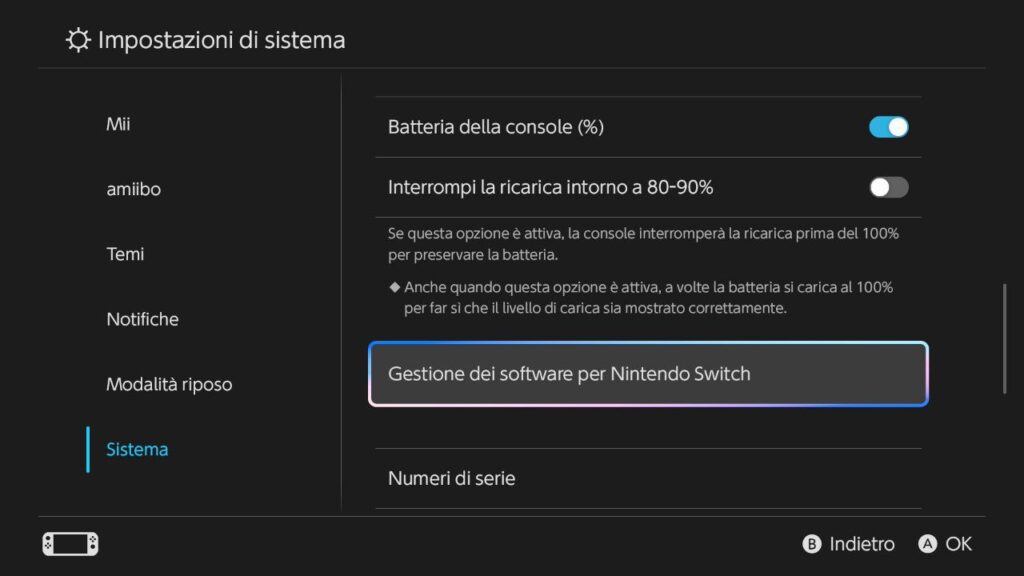Screen dimensions: 1024x576
Task: Select Modalità riposo in sidebar
Action: 169,384
